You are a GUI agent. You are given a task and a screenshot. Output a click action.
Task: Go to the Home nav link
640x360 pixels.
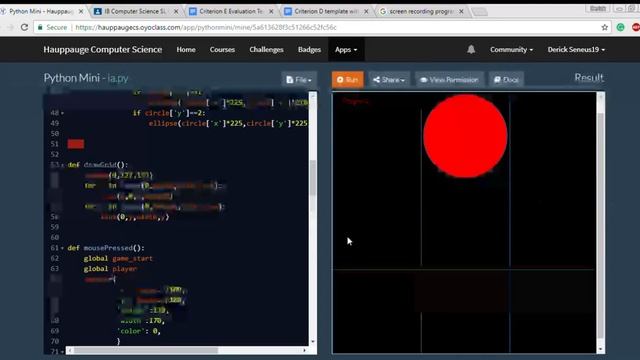(186, 49)
